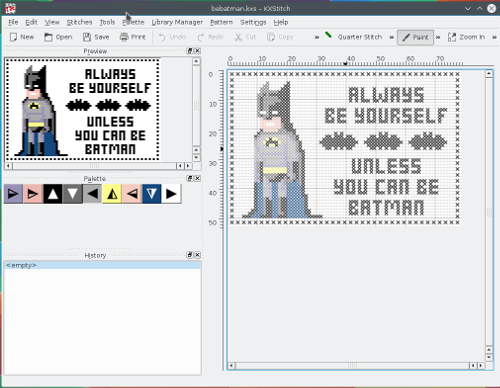
Task: Select the black palette swatch with white triangle
Action: click(53, 194)
